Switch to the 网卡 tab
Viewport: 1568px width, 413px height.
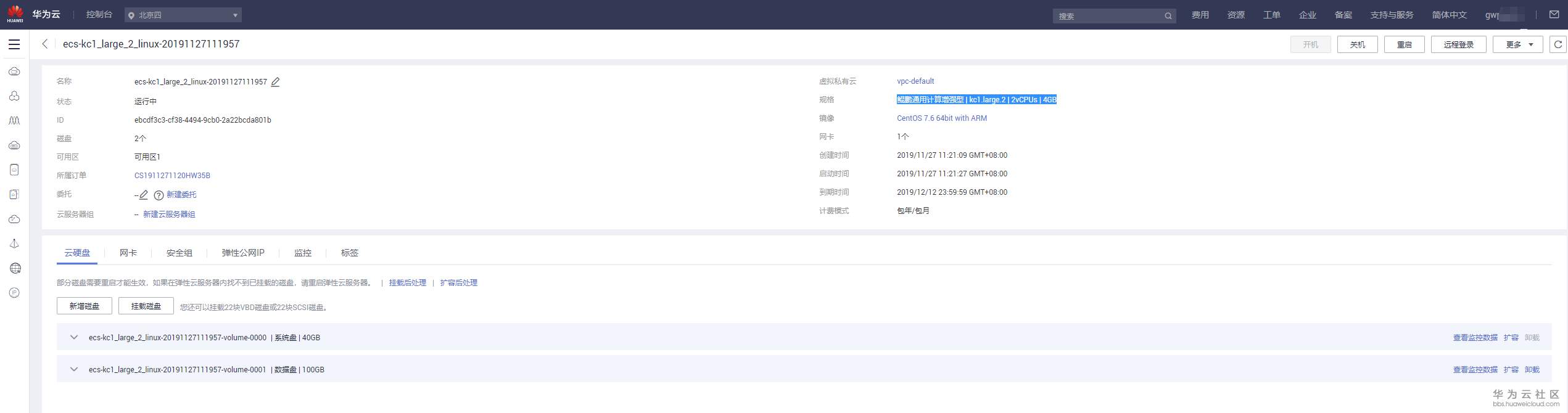128,253
